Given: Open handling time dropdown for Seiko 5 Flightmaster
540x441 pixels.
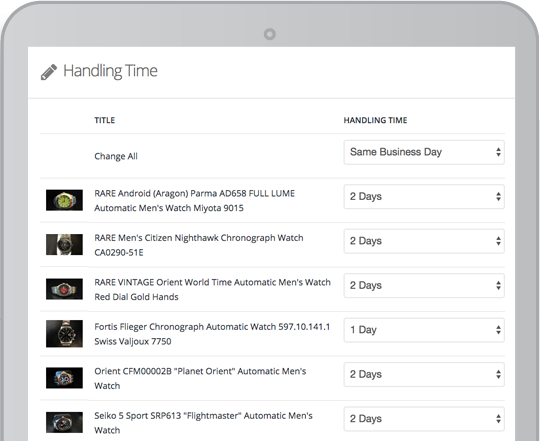Looking at the screenshot, I should (424, 419).
